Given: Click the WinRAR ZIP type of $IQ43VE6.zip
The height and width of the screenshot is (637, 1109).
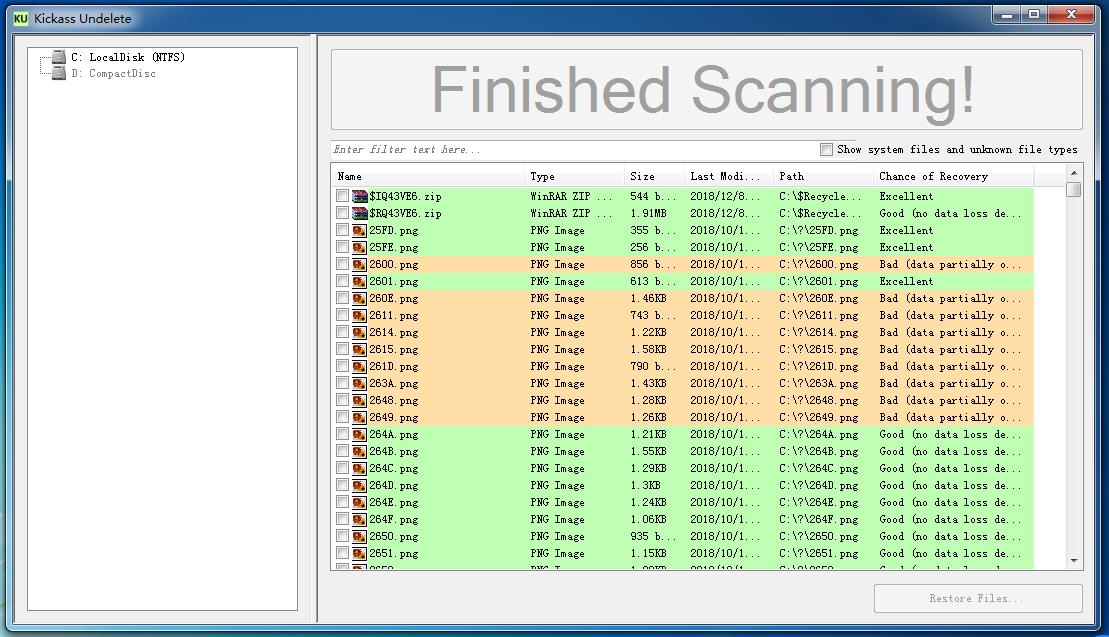Looking at the screenshot, I should (x=571, y=196).
